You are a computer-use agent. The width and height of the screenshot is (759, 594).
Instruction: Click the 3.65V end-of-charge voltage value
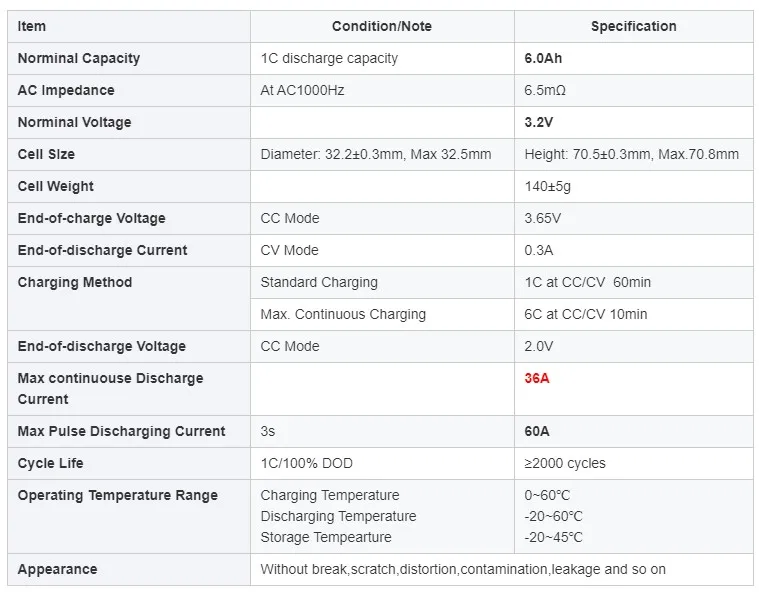pyautogui.click(x=543, y=218)
